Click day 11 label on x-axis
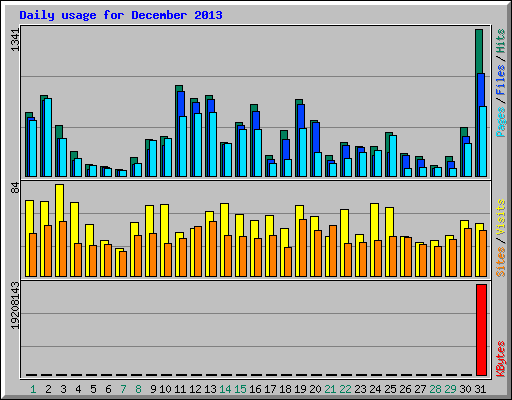This screenshot has width=512, height=400. [180, 389]
